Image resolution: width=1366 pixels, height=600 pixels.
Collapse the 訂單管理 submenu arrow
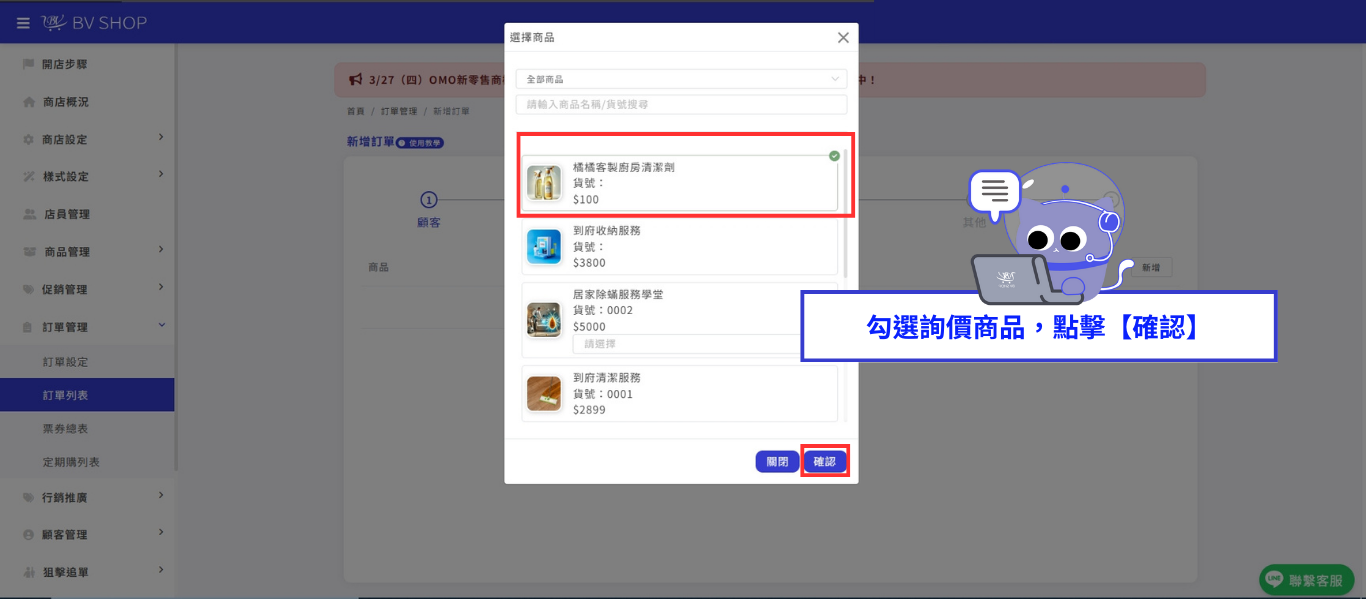click(161, 326)
